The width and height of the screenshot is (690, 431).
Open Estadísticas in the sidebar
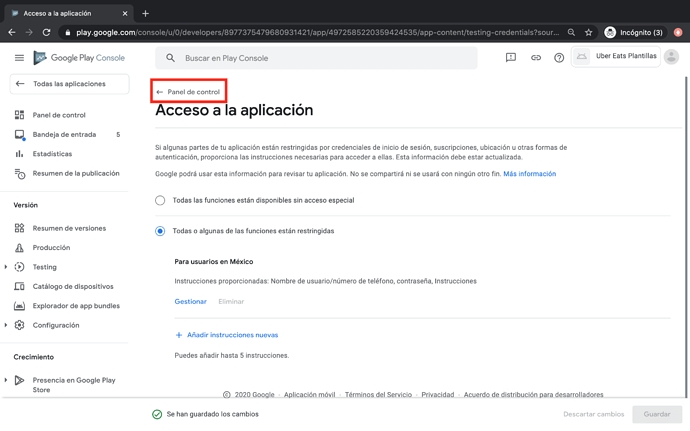click(x=52, y=154)
